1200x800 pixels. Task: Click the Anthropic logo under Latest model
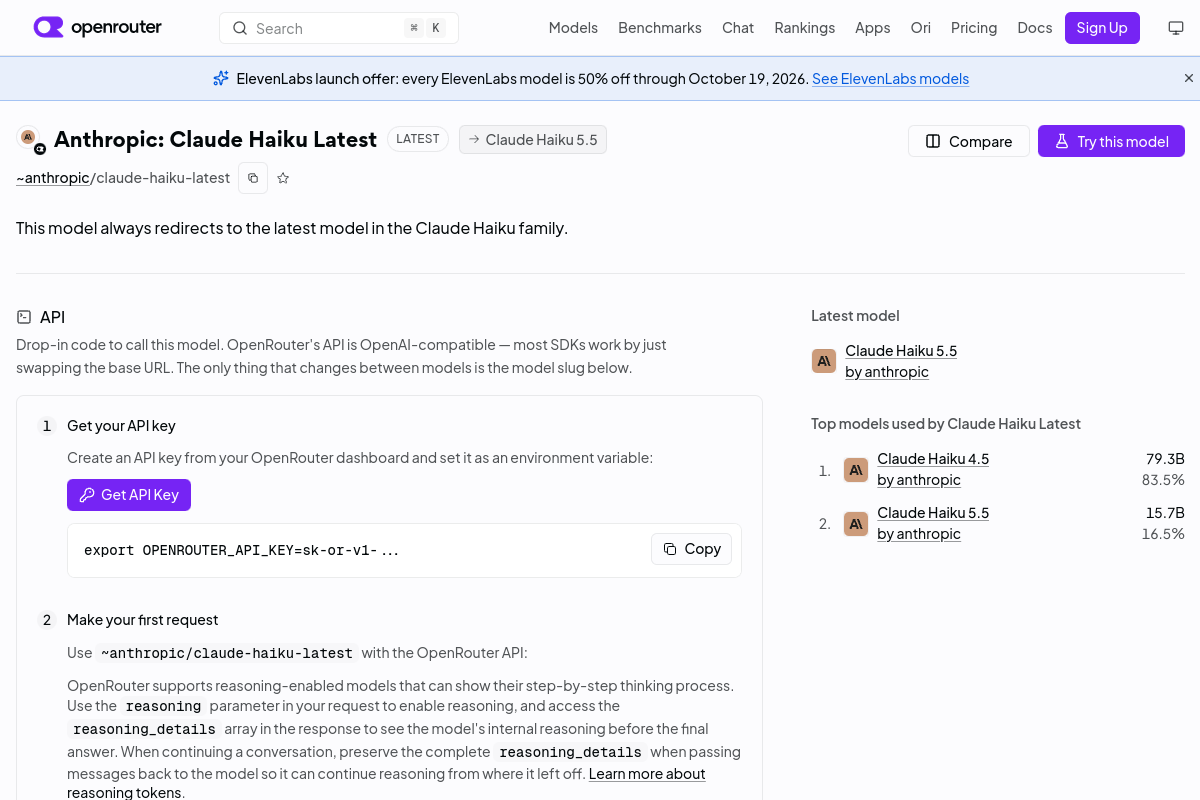point(824,361)
